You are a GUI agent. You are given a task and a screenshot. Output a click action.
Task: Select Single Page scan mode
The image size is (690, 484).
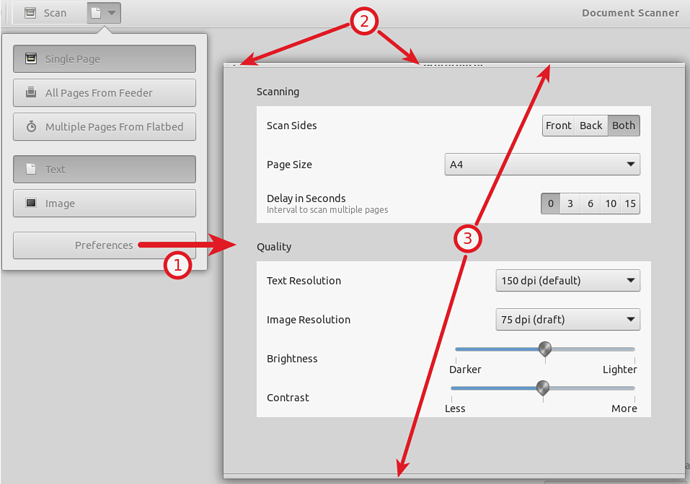click(x=104, y=59)
